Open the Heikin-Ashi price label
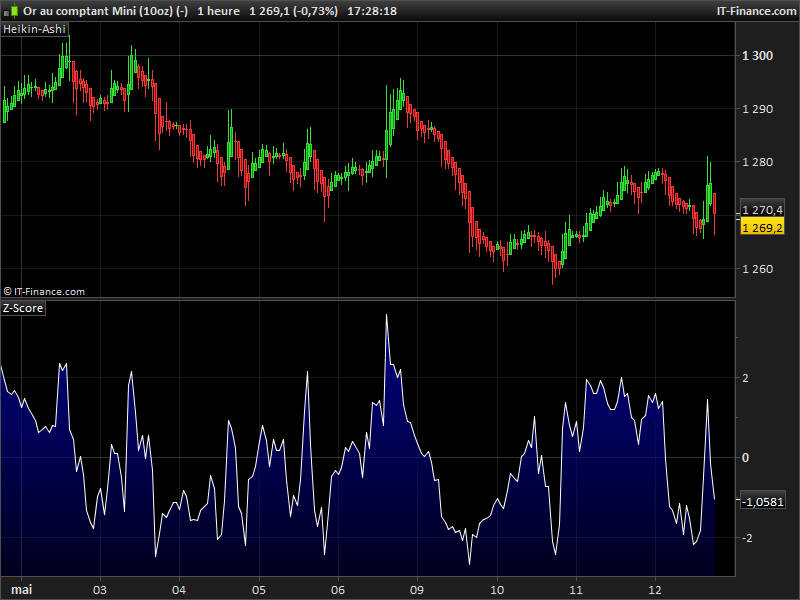This screenshot has width=800, height=600. click(x=35, y=29)
